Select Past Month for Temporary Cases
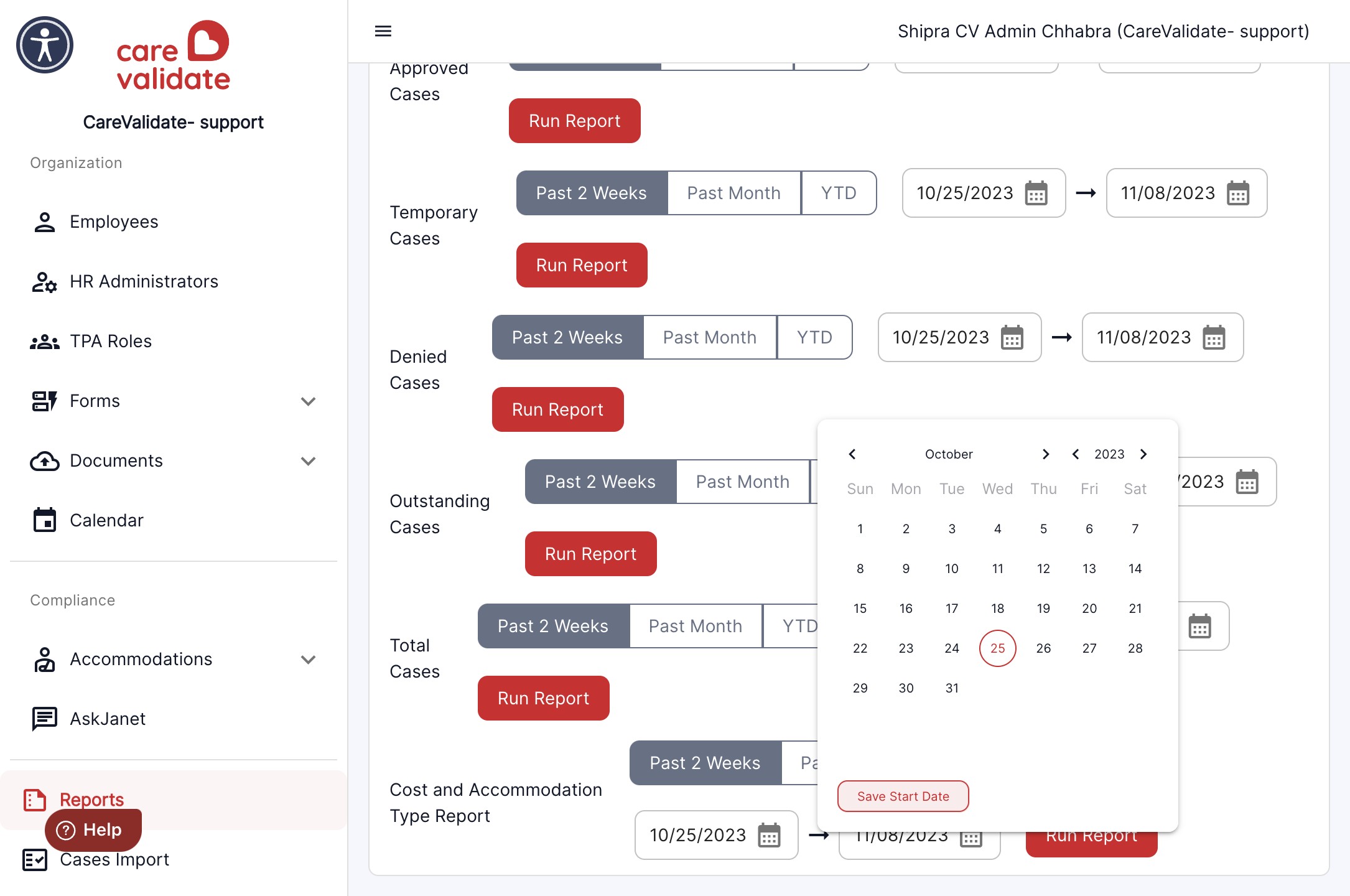Image resolution: width=1350 pixels, height=896 pixels. 734,194
